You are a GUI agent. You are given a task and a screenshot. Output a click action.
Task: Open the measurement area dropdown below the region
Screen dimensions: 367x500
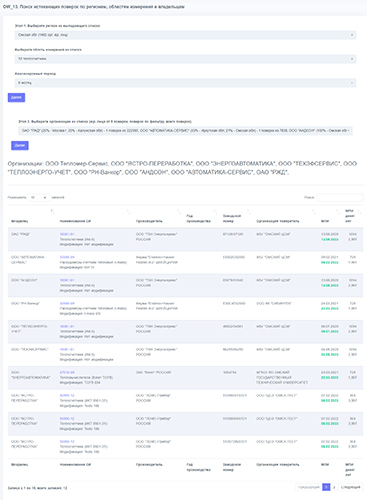(185, 59)
